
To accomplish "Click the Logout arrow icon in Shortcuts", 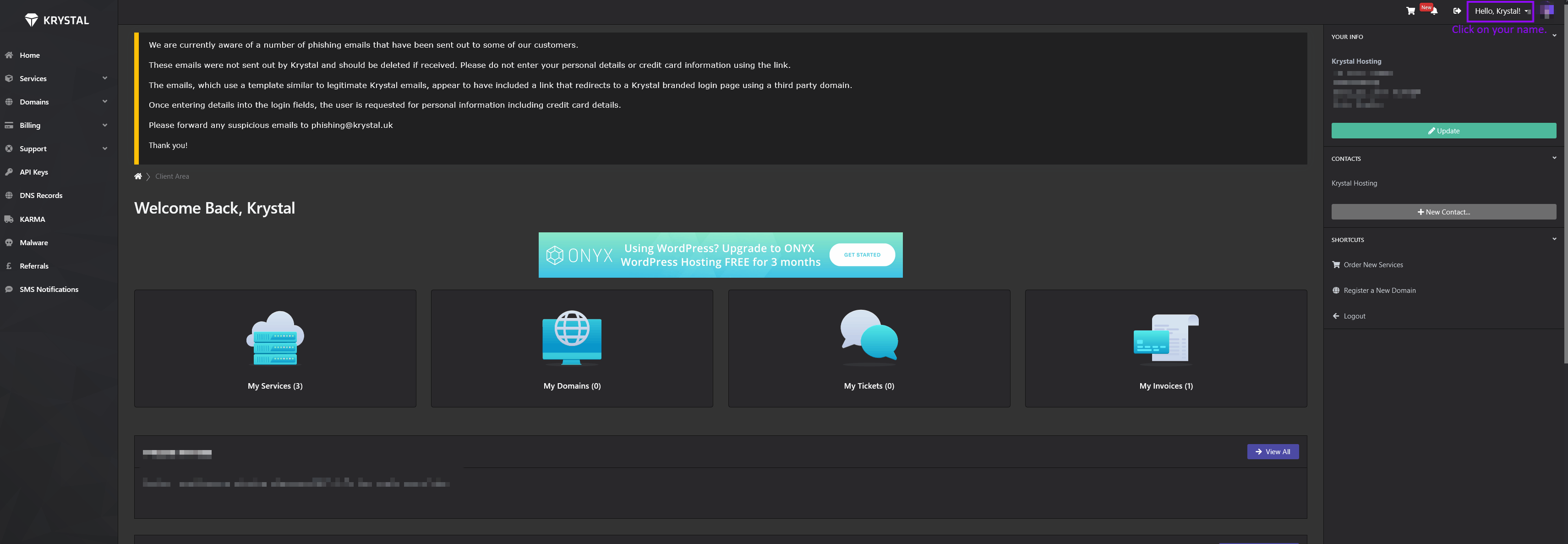I will coord(1335,316).
